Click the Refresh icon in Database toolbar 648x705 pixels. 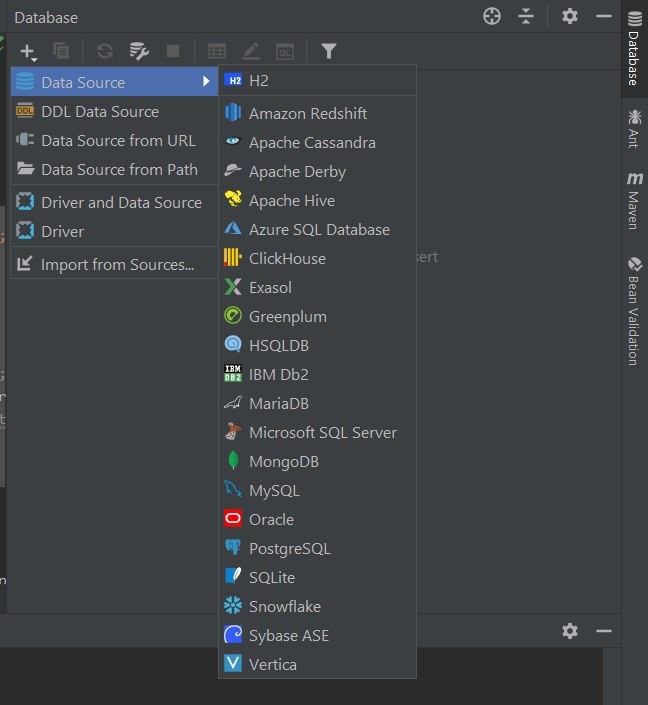coord(105,51)
